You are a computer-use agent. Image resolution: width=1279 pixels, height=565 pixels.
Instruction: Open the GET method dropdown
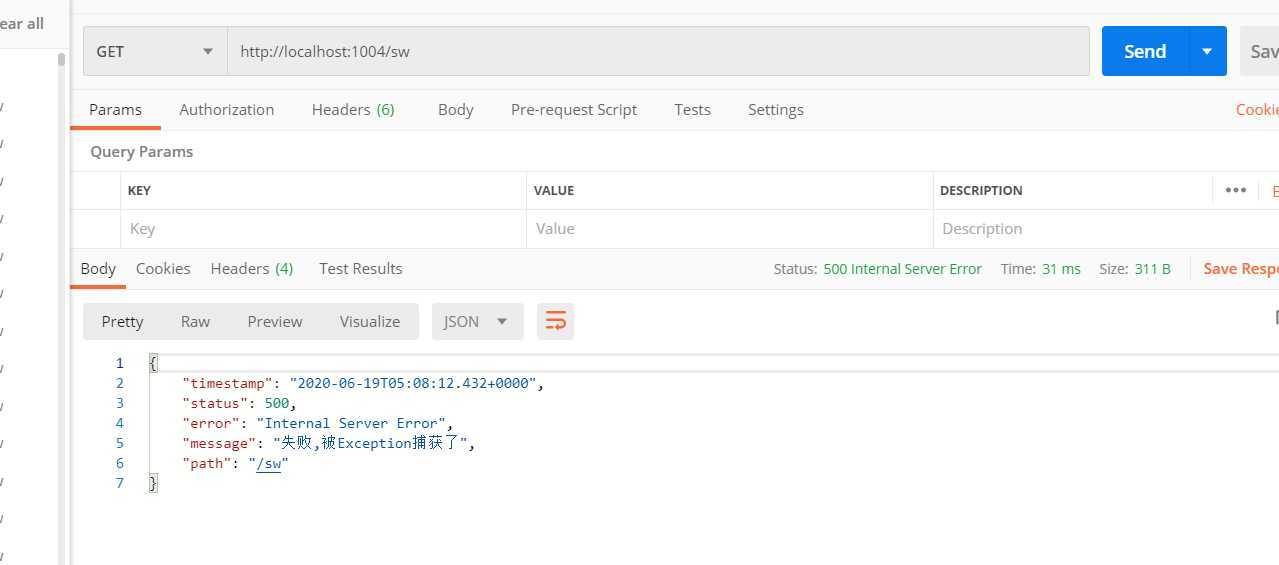click(154, 51)
